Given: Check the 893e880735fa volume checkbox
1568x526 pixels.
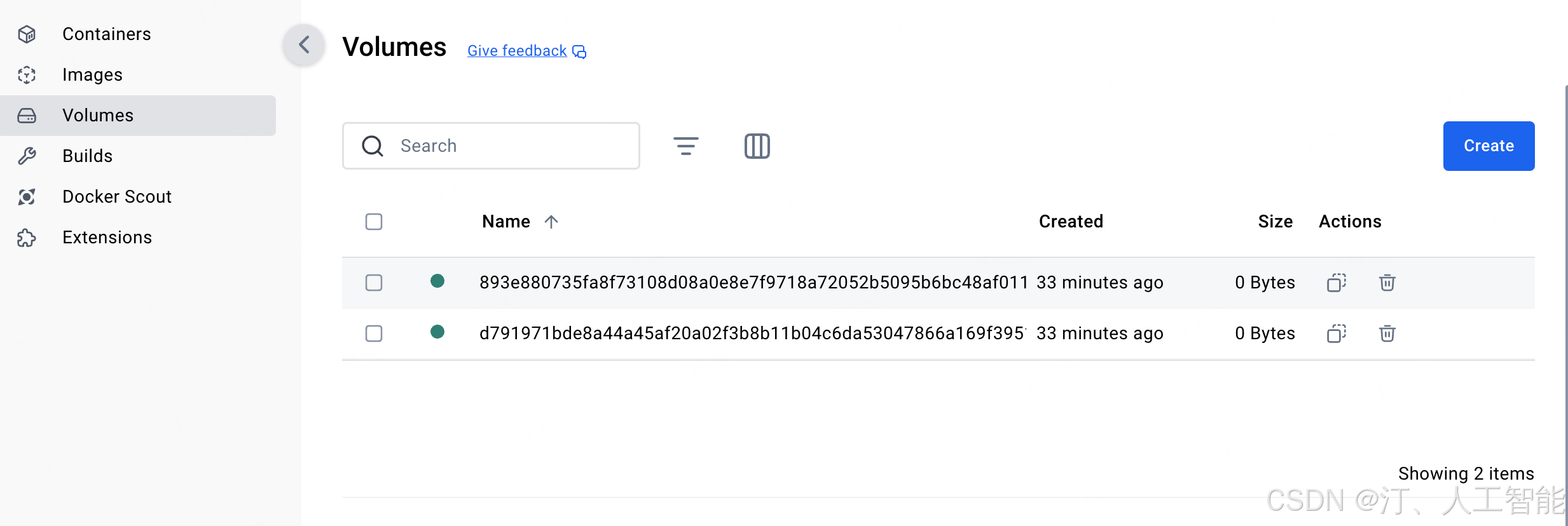Looking at the screenshot, I should (x=374, y=283).
